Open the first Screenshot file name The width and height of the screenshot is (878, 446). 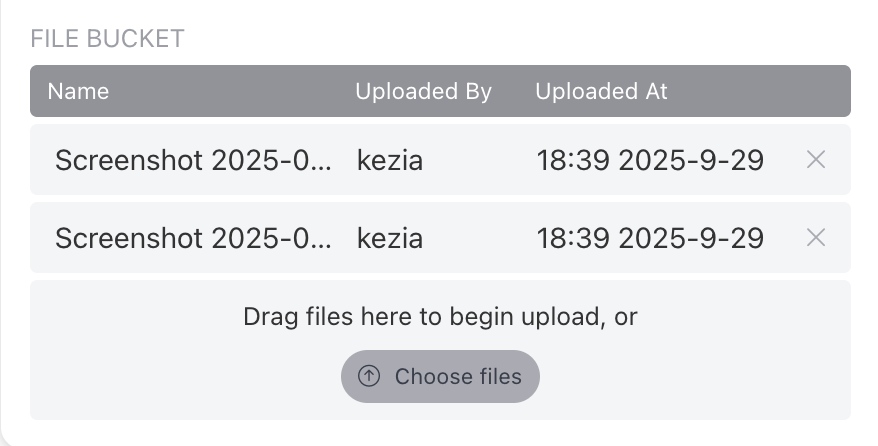pyautogui.click(x=193, y=160)
